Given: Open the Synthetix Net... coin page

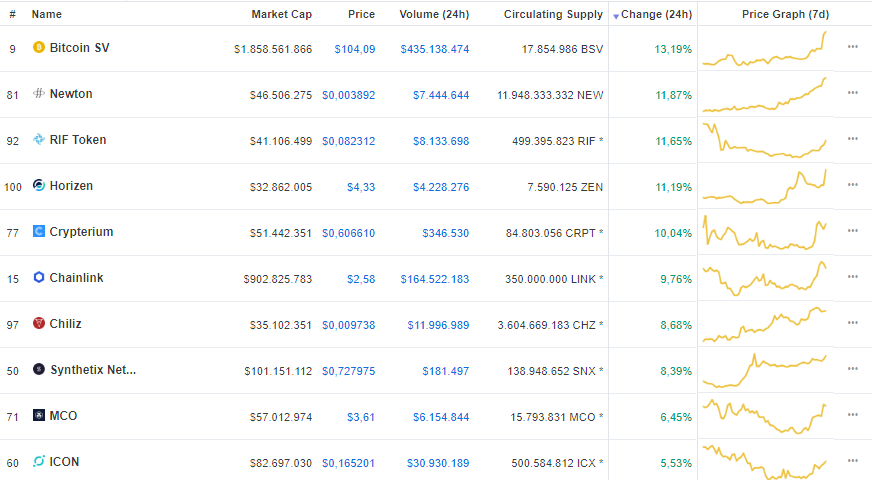Looking at the screenshot, I should tap(93, 370).
